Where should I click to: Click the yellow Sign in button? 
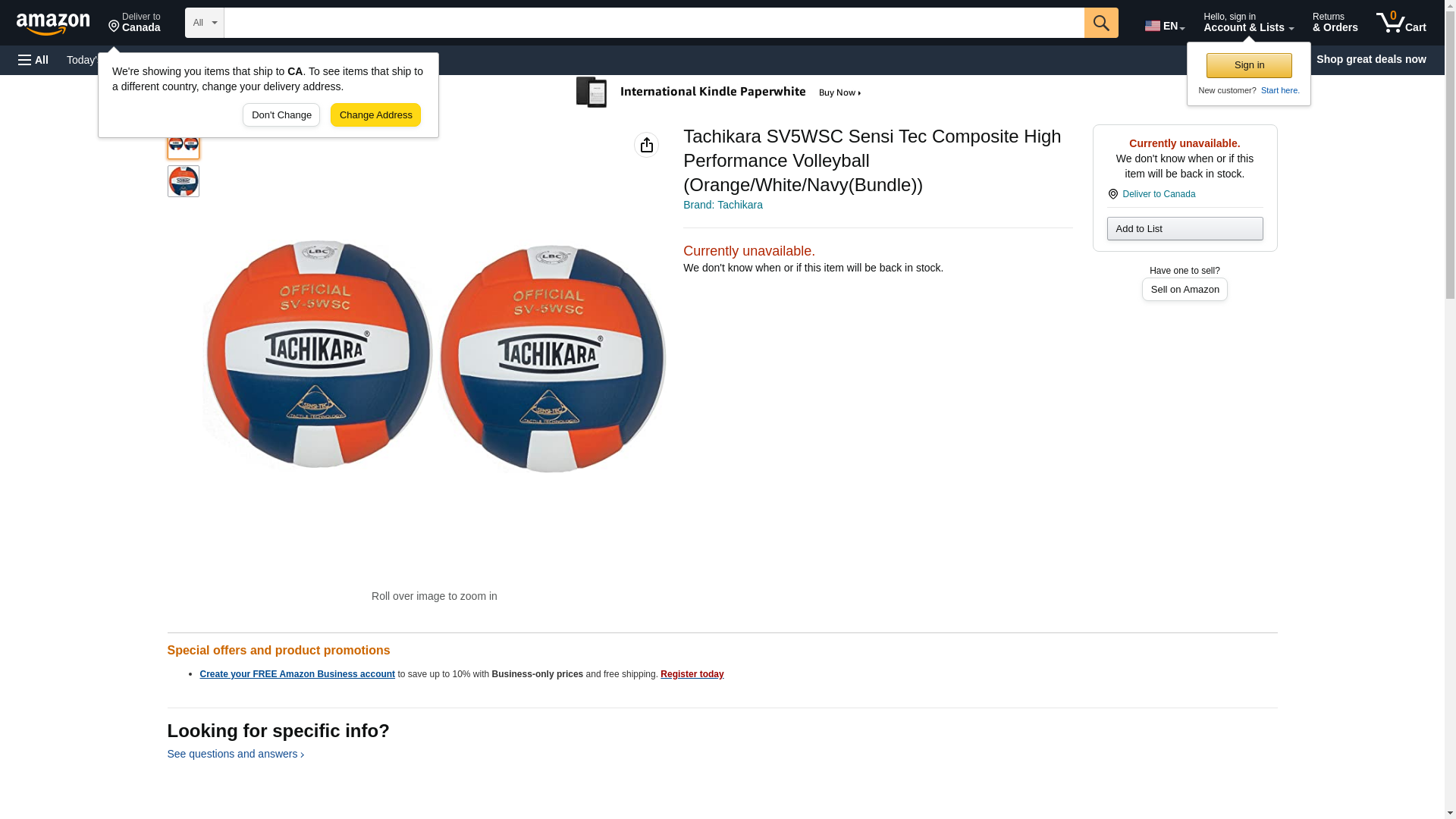point(1249,65)
